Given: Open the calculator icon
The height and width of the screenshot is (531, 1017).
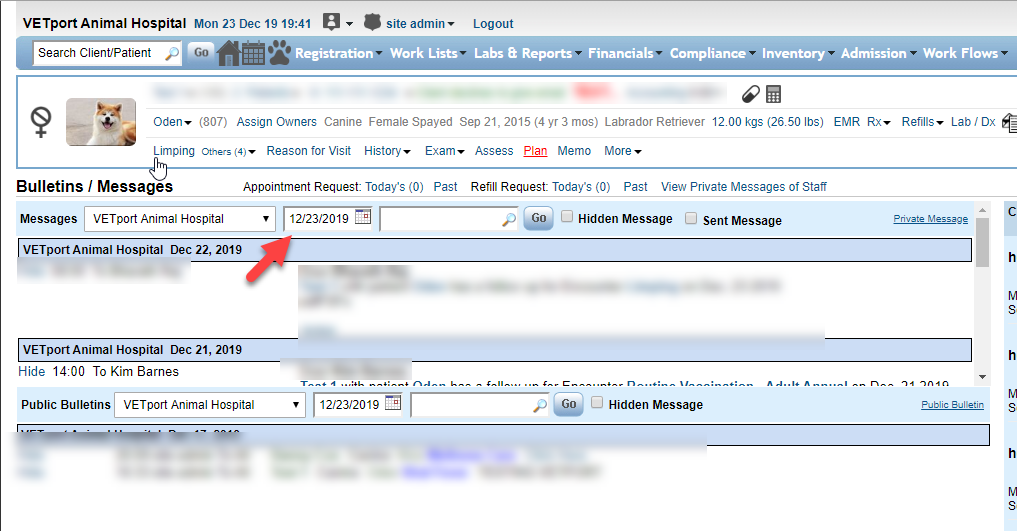Looking at the screenshot, I should tap(773, 95).
